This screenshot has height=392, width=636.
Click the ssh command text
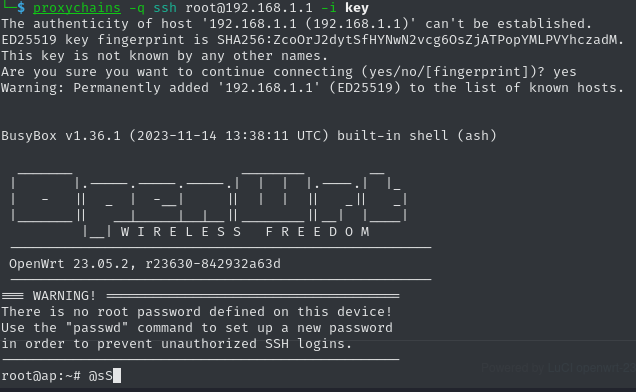(x=165, y=8)
